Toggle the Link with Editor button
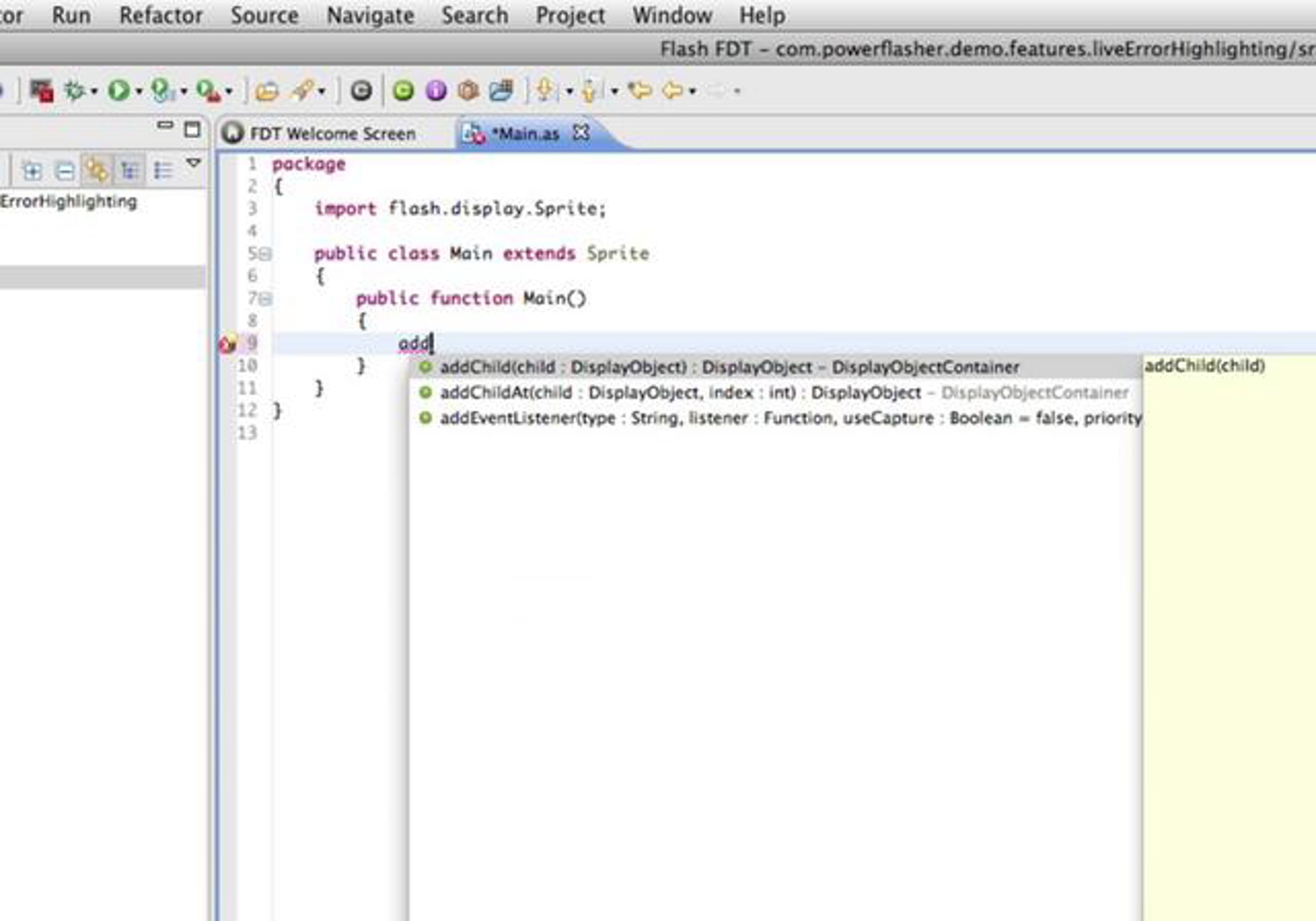The width and height of the screenshot is (1316, 921). (x=97, y=170)
